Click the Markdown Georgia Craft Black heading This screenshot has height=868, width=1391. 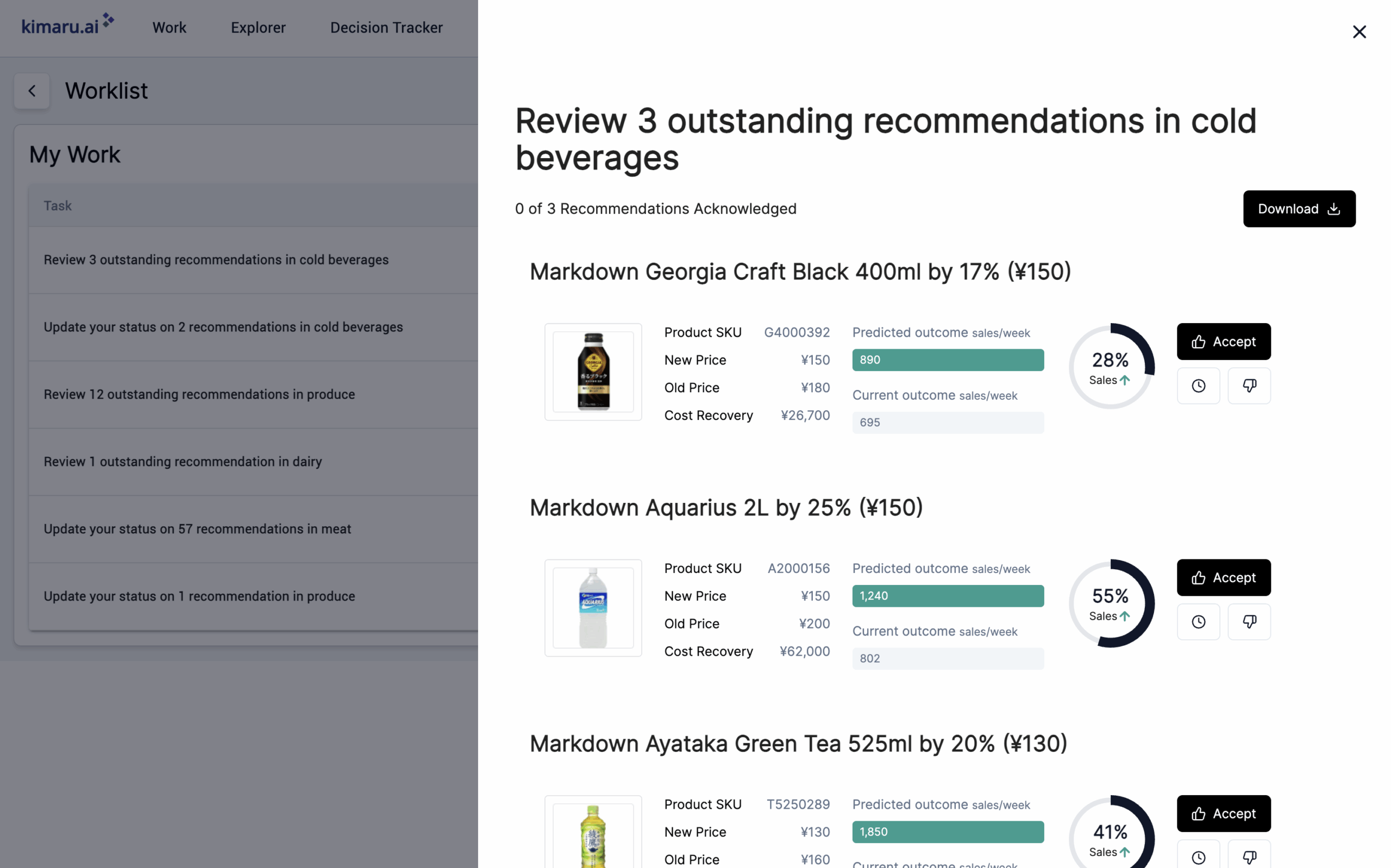(x=800, y=272)
